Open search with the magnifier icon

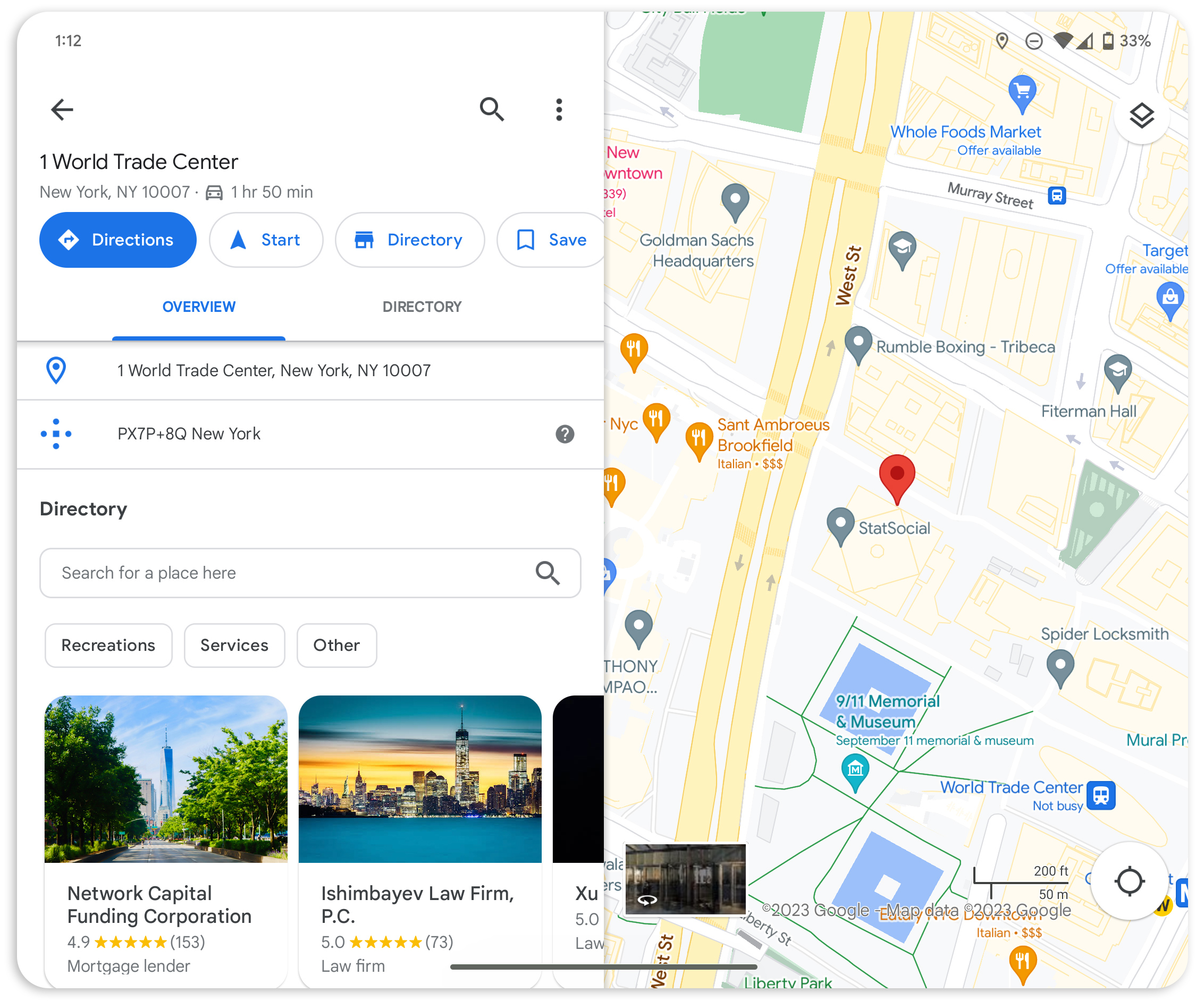pyautogui.click(x=492, y=109)
